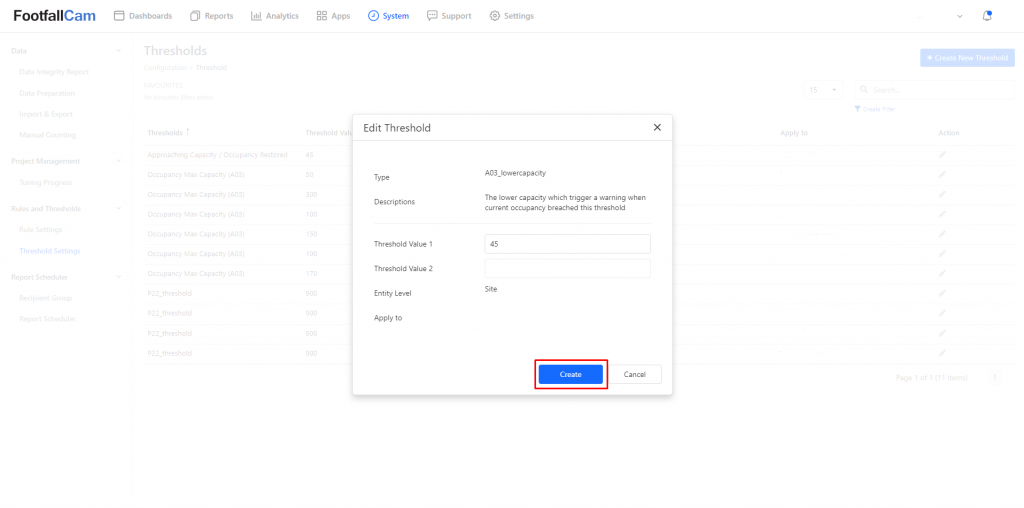Go to the Analytics menu

coord(275,16)
